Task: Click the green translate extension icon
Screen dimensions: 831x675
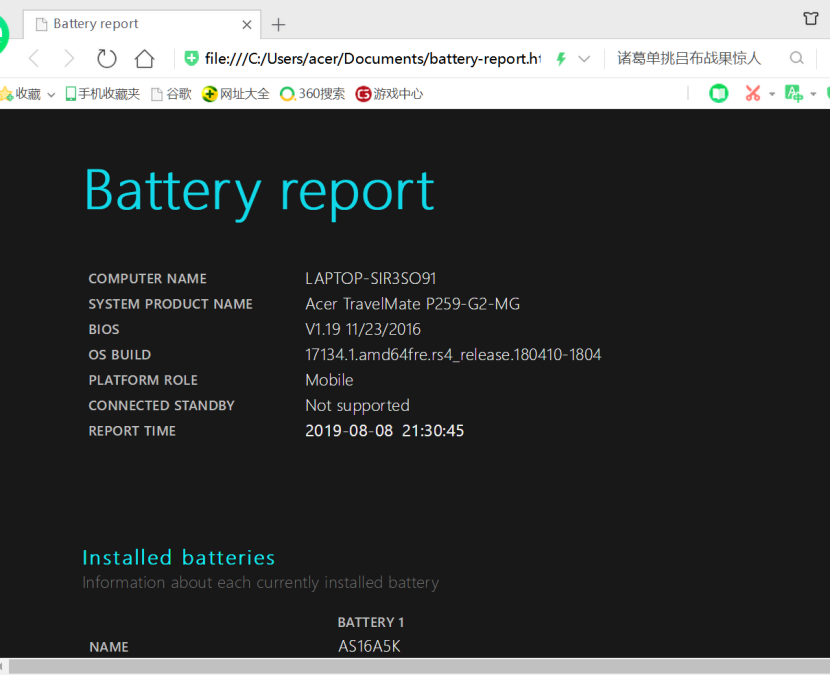Action: point(794,93)
